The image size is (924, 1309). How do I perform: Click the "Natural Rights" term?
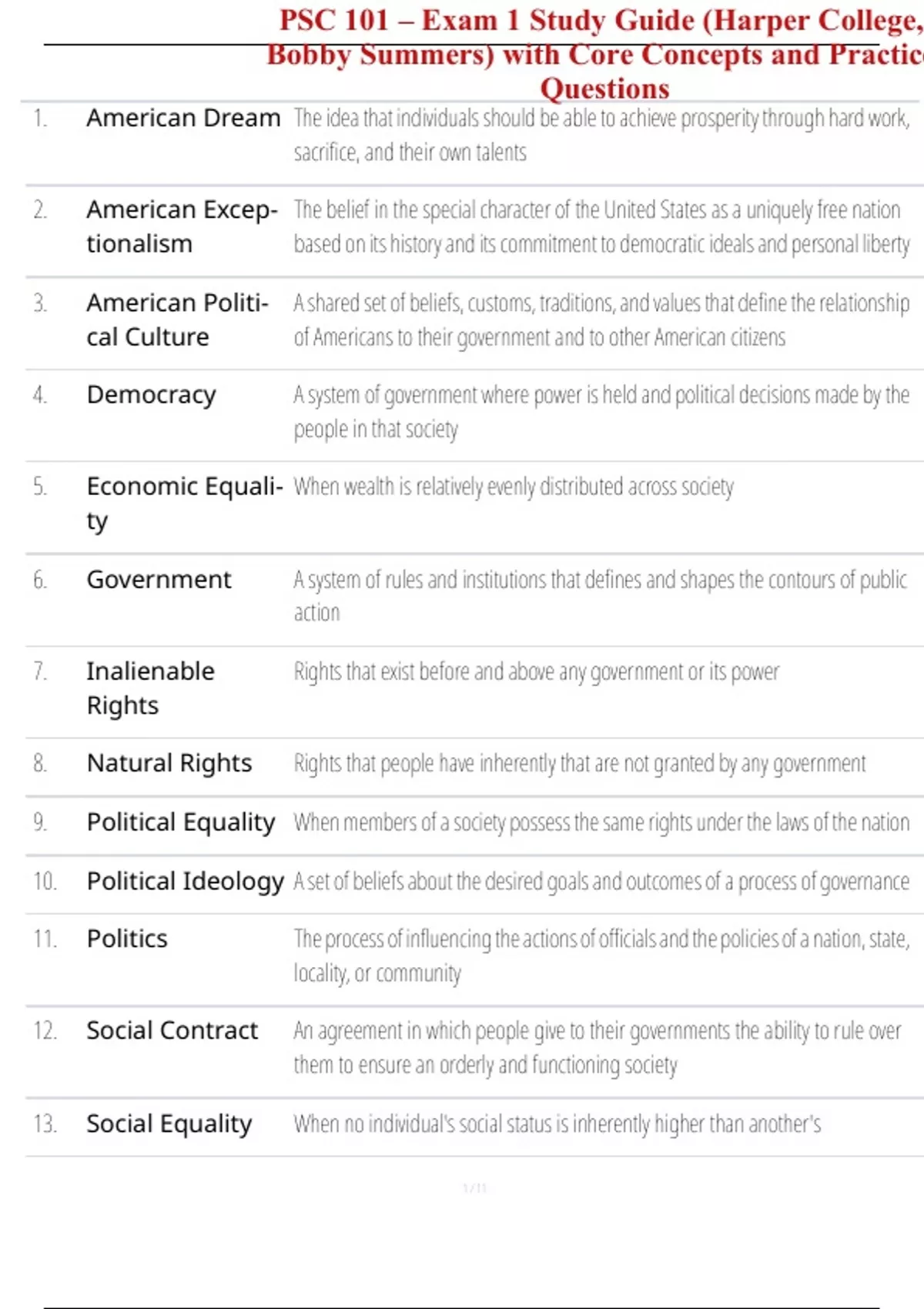169,763
